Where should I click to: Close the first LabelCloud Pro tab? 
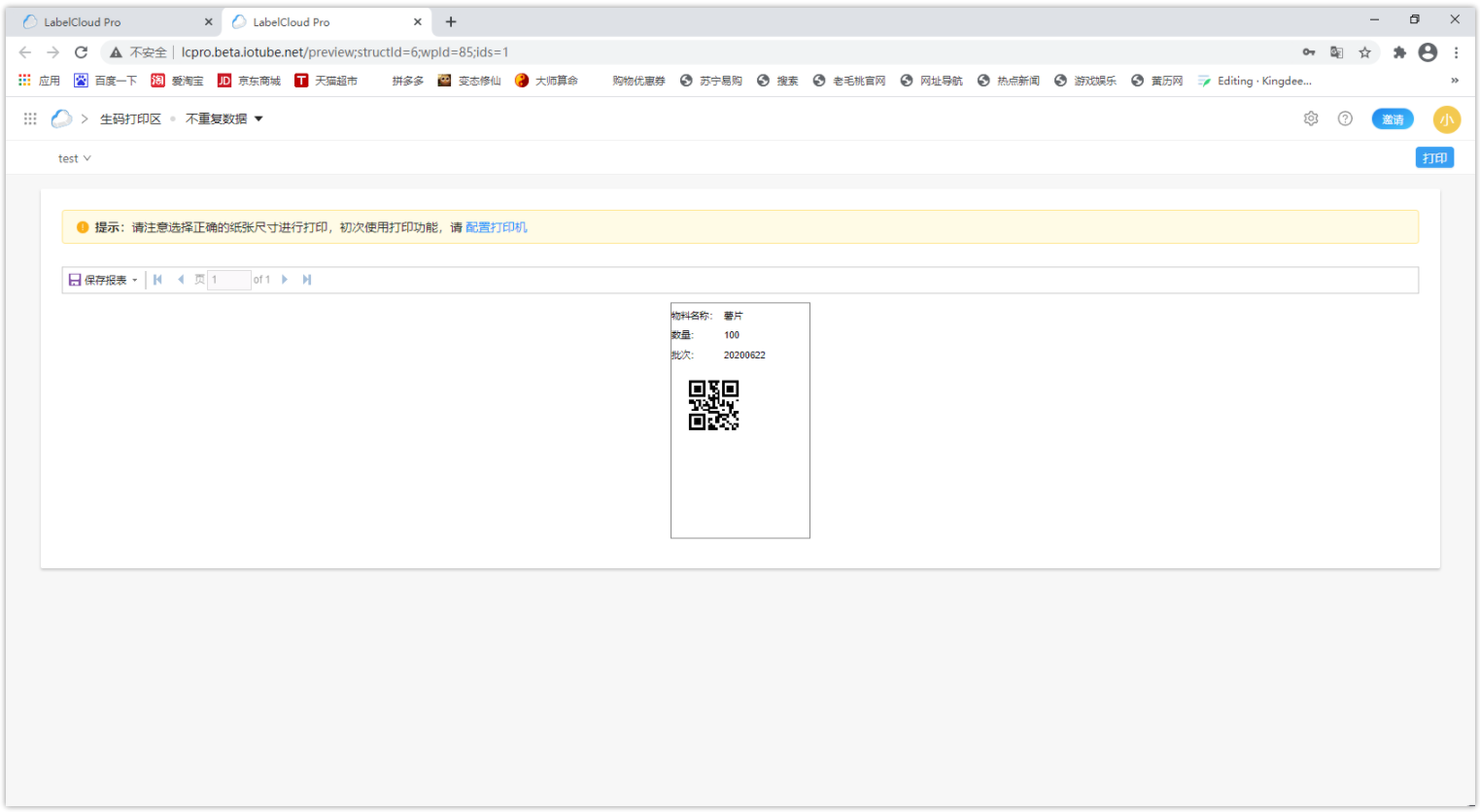[208, 21]
